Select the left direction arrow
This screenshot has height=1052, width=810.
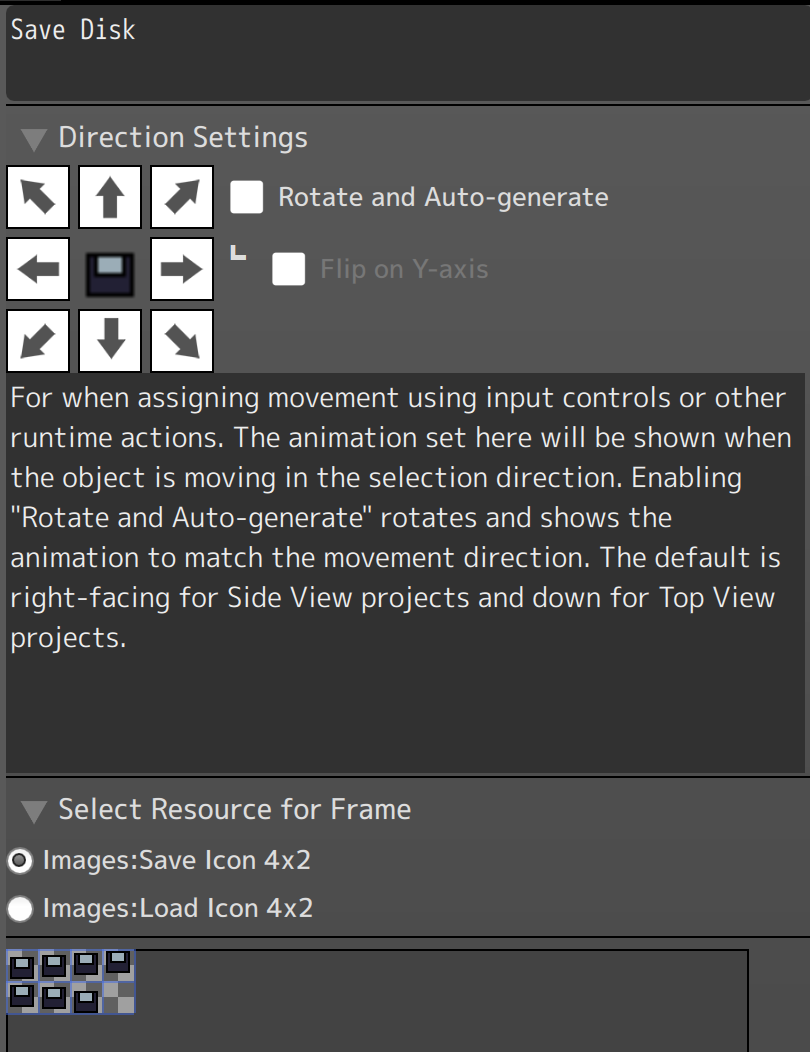(x=38, y=269)
